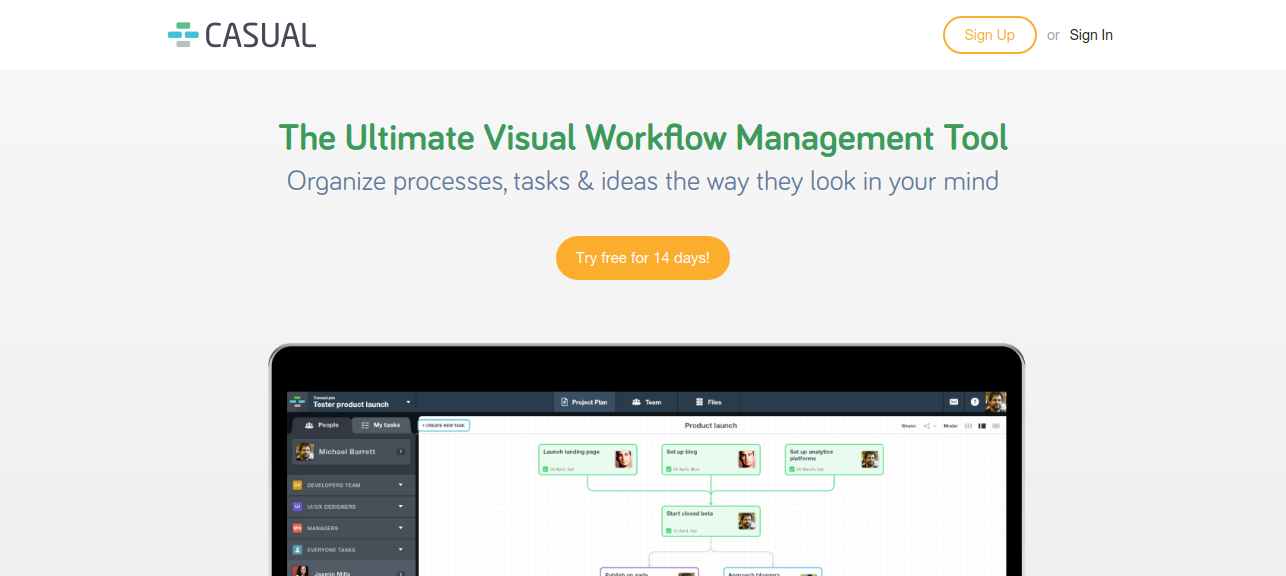Screen dimensions: 1286x576
Task: Expand the Everyone Tasks group arrow
Action: tap(401, 549)
